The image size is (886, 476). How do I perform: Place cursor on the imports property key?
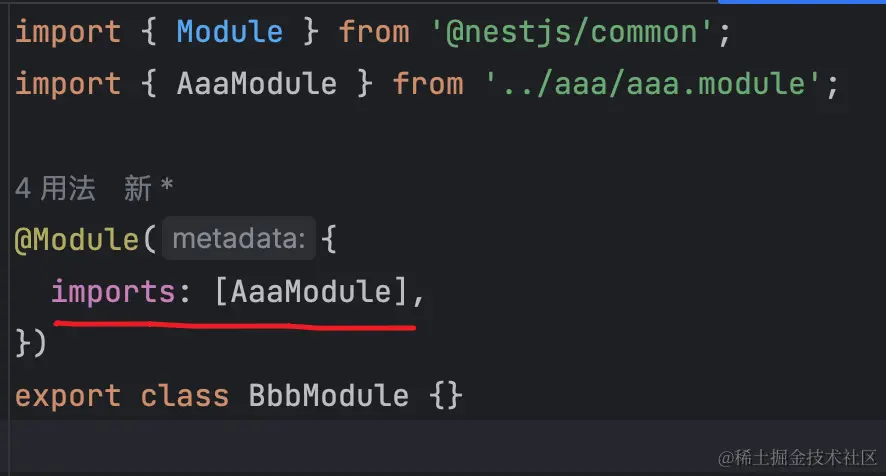(x=113, y=292)
